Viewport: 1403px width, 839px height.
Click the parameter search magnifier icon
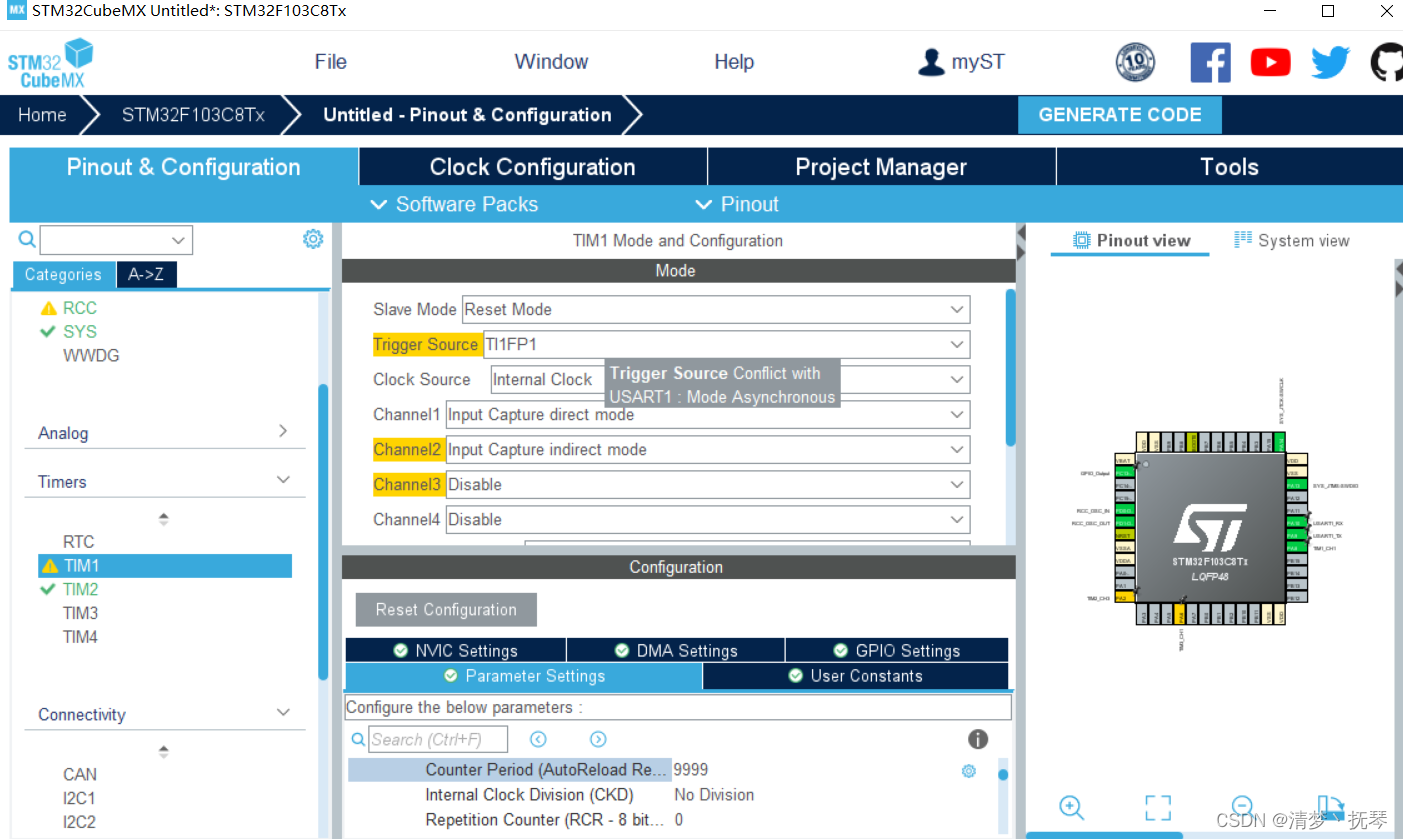(358, 740)
